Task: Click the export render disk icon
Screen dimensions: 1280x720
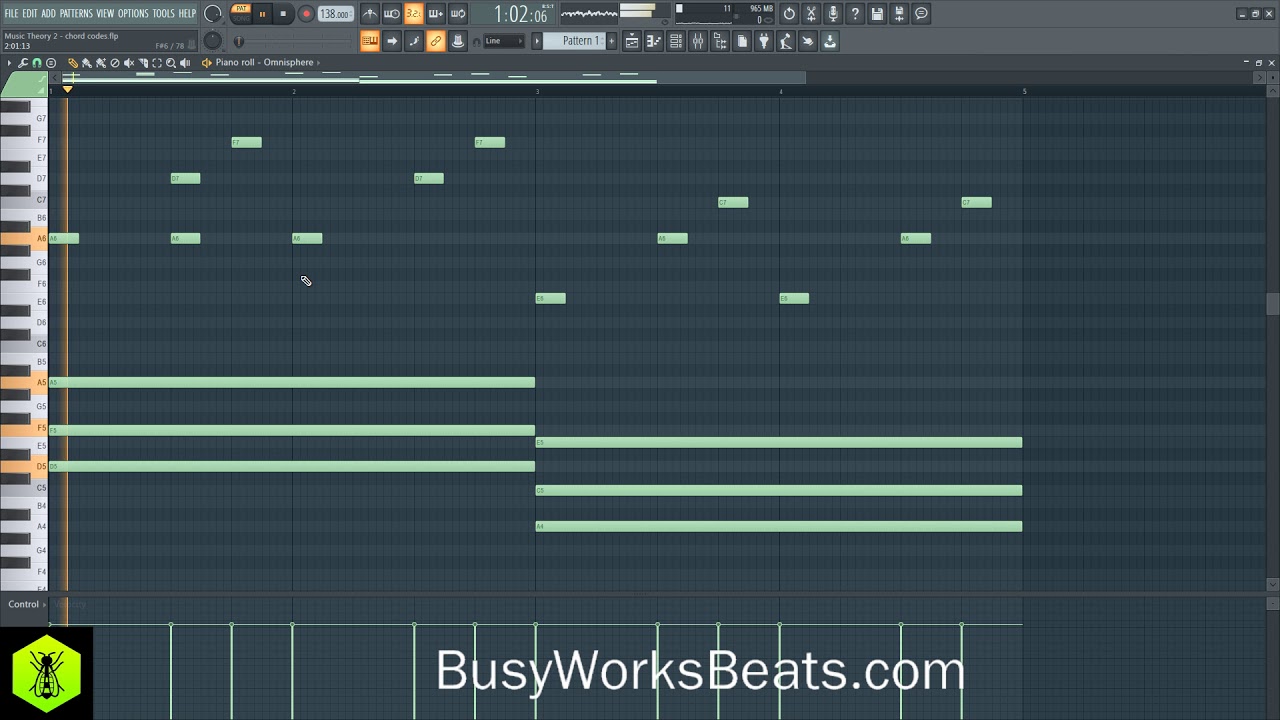Action: (x=899, y=14)
